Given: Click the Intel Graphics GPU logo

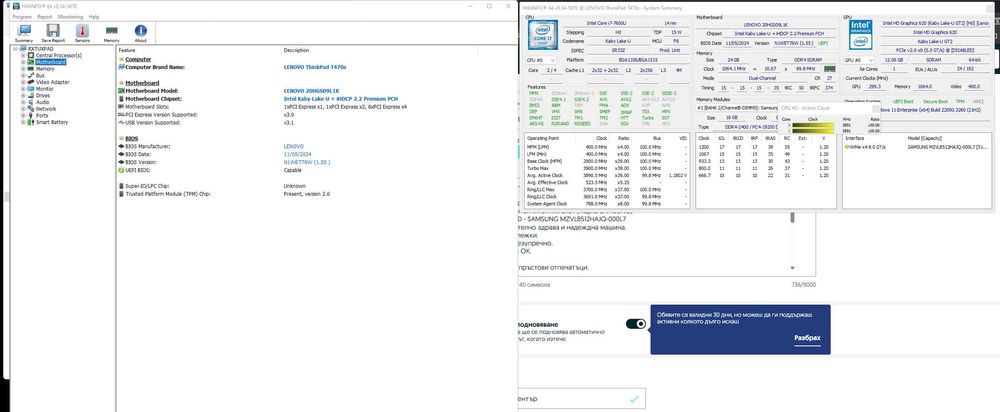Looking at the screenshot, I should coord(861,34).
